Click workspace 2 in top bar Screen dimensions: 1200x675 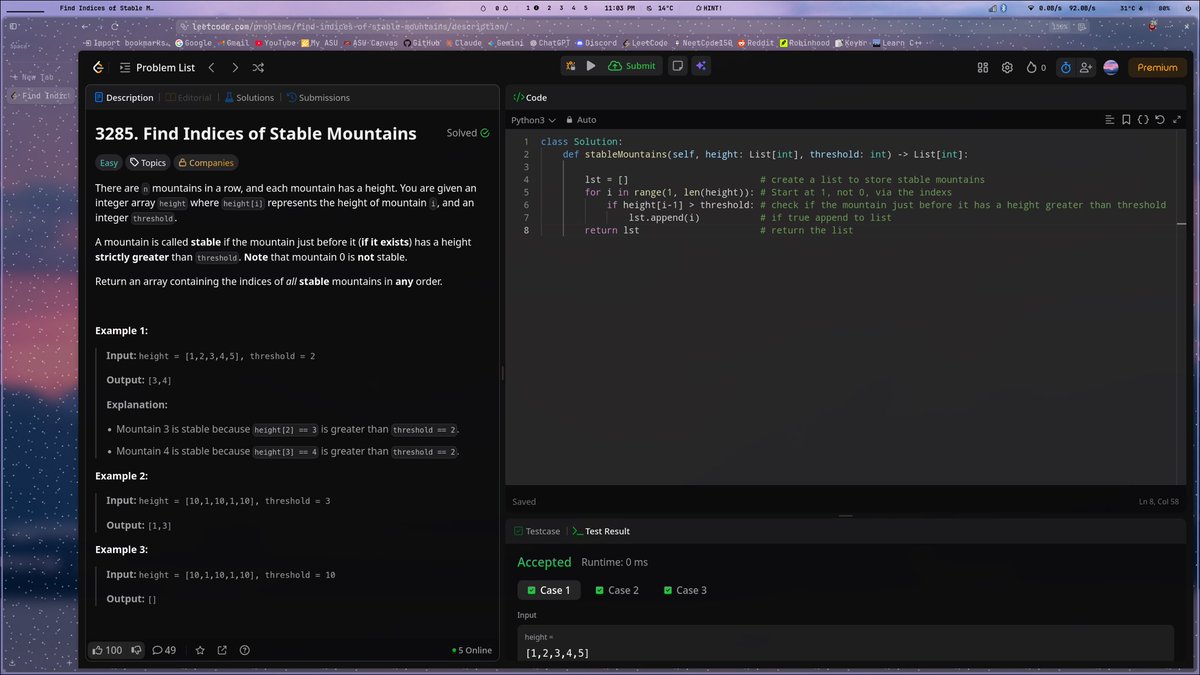click(547, 8)
